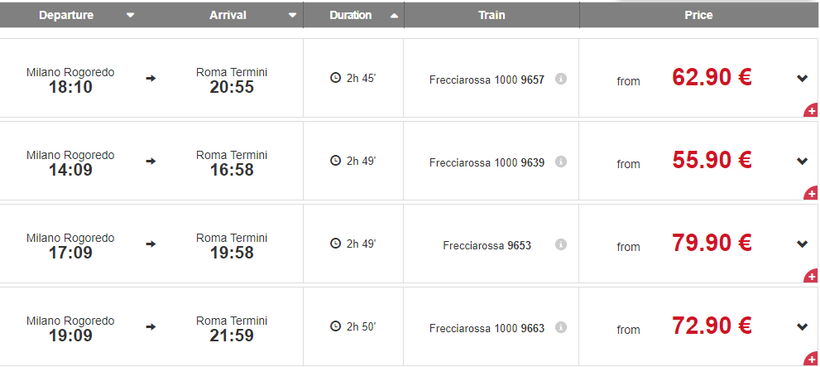Click red plus badge on 72.90 € row
Viewport: 820px width, 367px height.
[x=812, y=359]
